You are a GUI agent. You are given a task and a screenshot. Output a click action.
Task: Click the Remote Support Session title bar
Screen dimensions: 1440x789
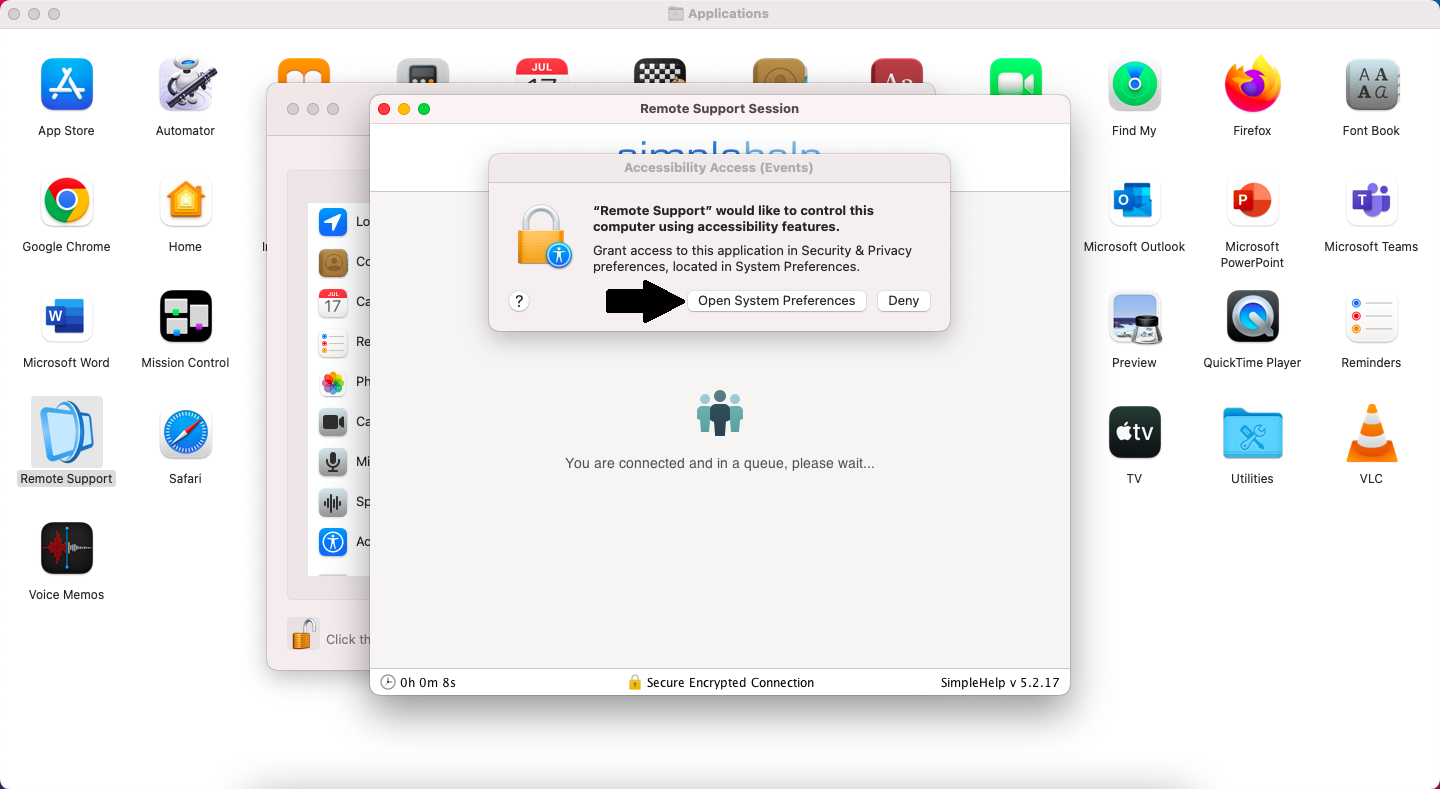point(719,109)
